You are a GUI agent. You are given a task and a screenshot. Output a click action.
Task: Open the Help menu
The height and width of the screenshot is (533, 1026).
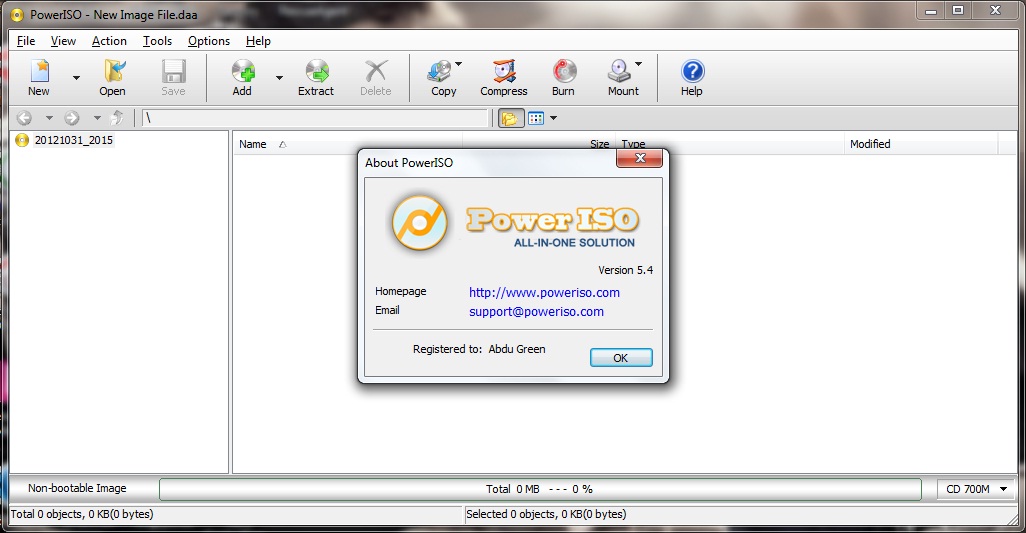pos(258,41)
